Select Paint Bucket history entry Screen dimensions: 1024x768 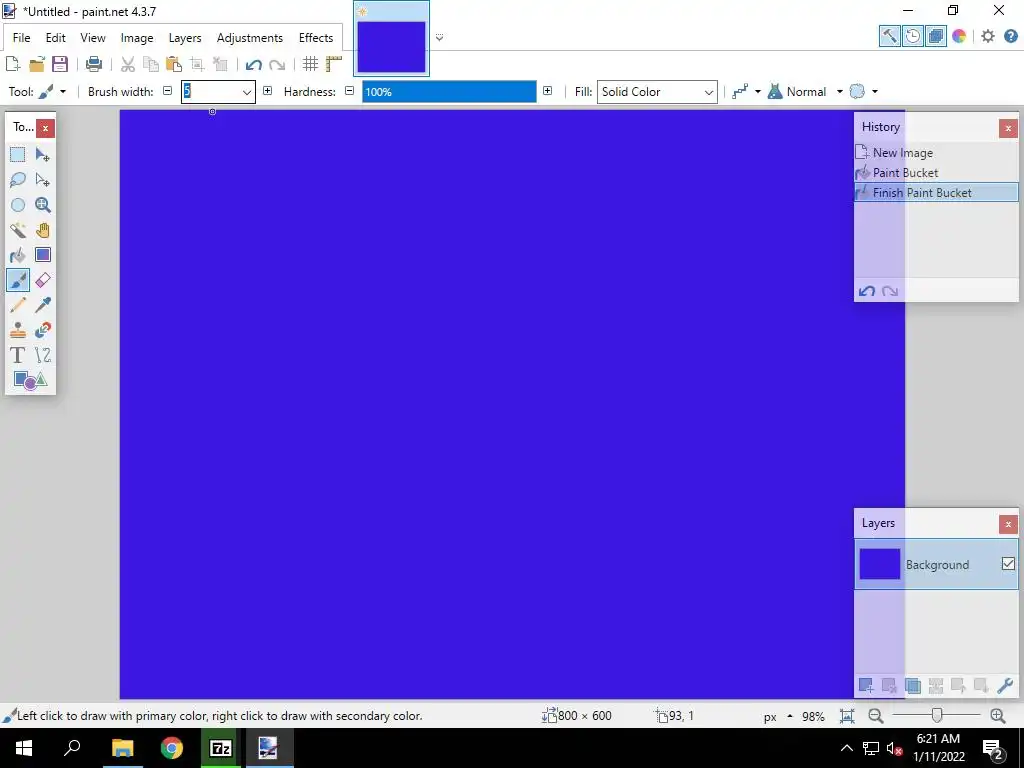coord(936,173)
